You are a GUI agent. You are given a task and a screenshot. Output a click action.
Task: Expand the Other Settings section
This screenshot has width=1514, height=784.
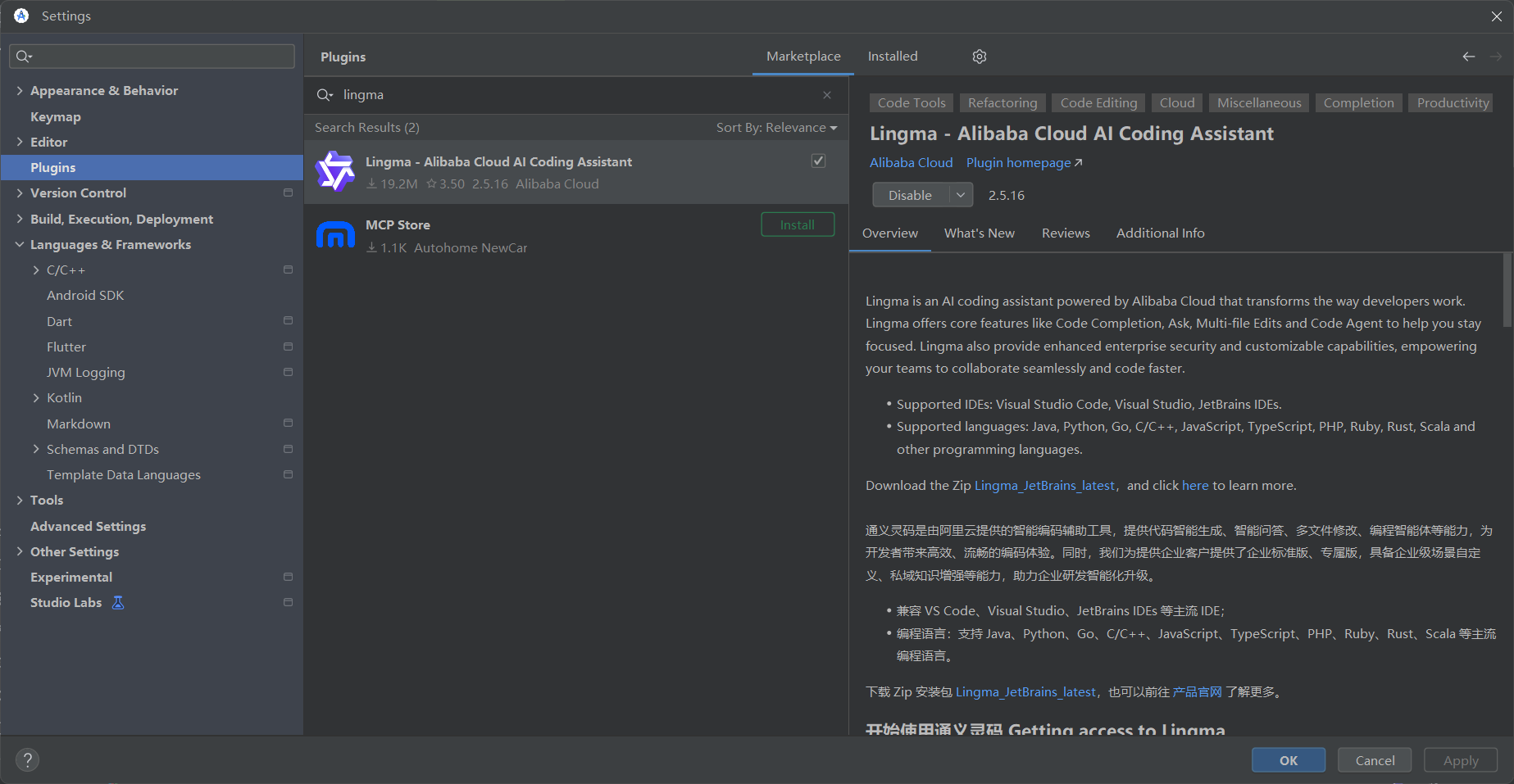(x=20, y=552)
